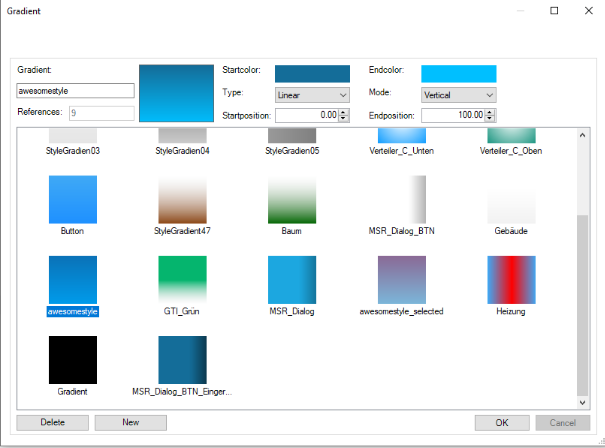Click the GTI_Grün label text
This screenshot has width=605, height=448.
[x=181, y=311]
